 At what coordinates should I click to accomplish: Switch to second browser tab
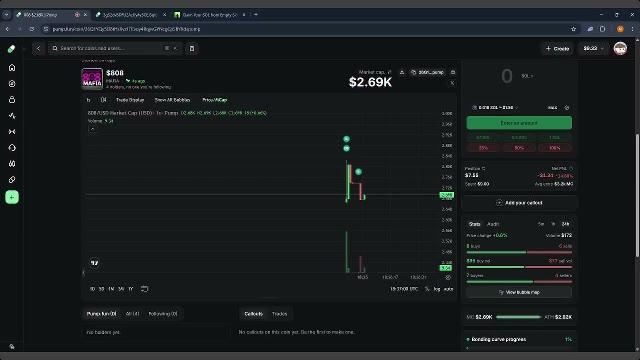130,15
